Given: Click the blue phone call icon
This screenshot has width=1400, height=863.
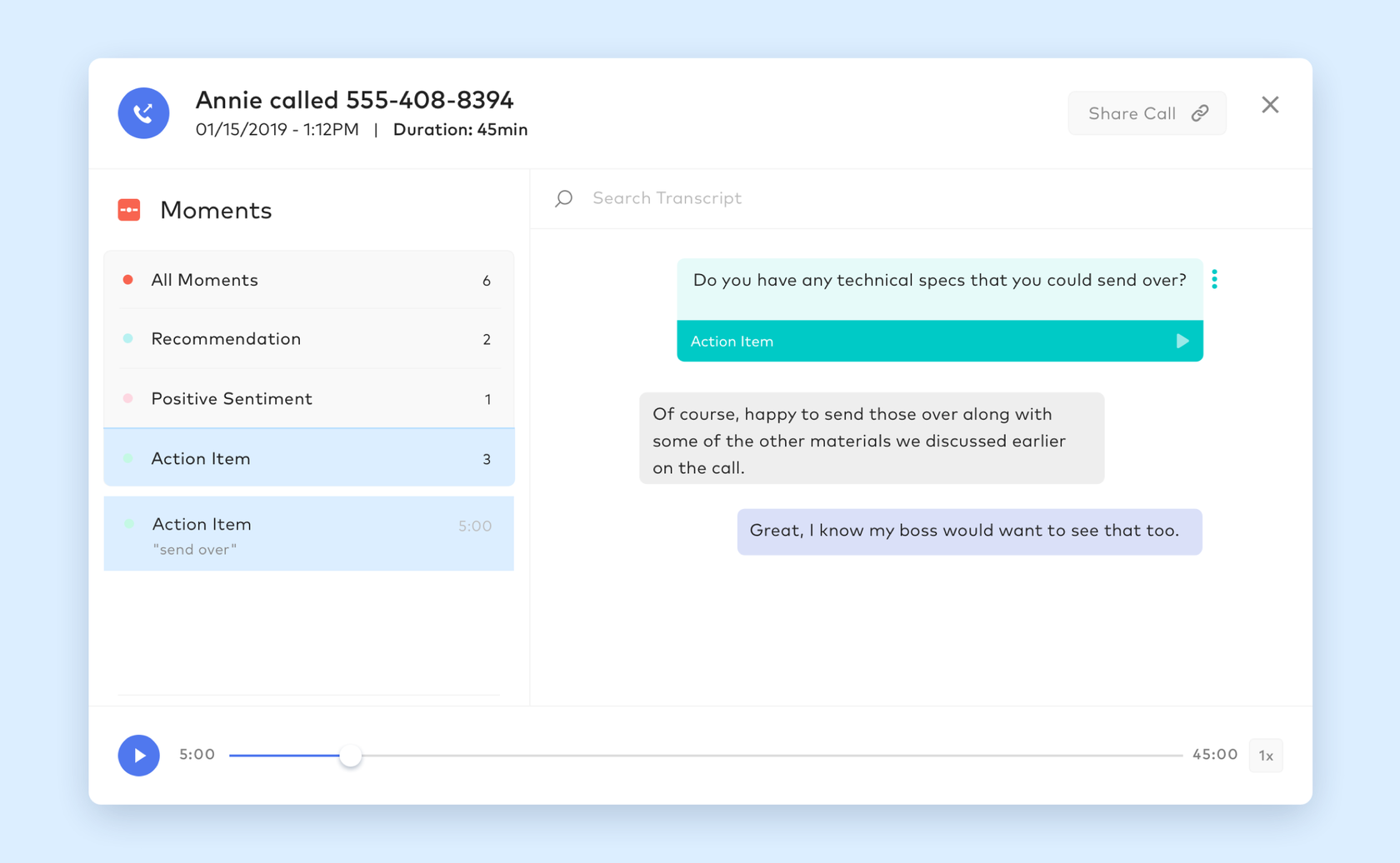Looking at the screenshot, I should [143, 112].
